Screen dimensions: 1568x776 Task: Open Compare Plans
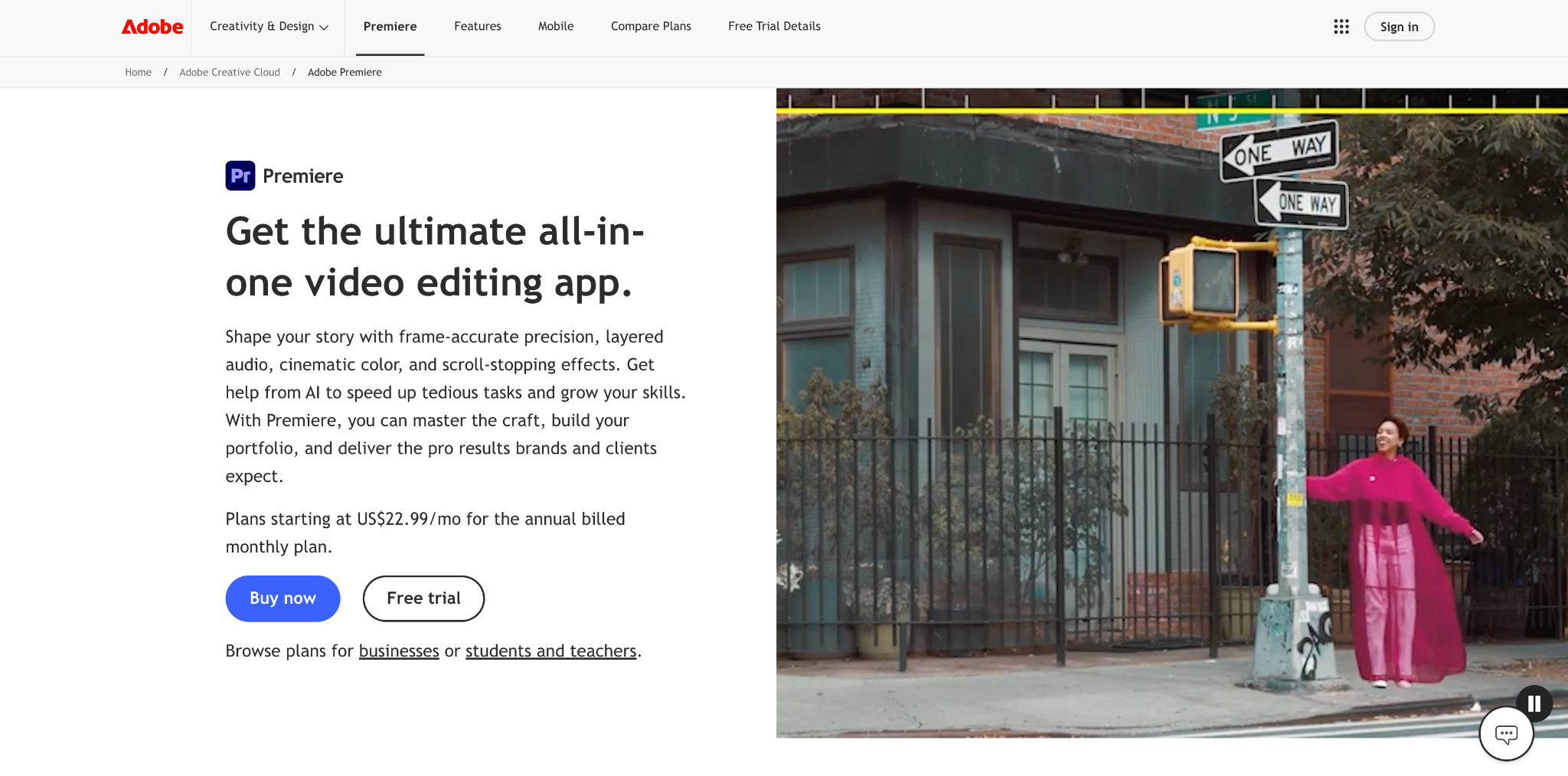click(x=651, y=27)
